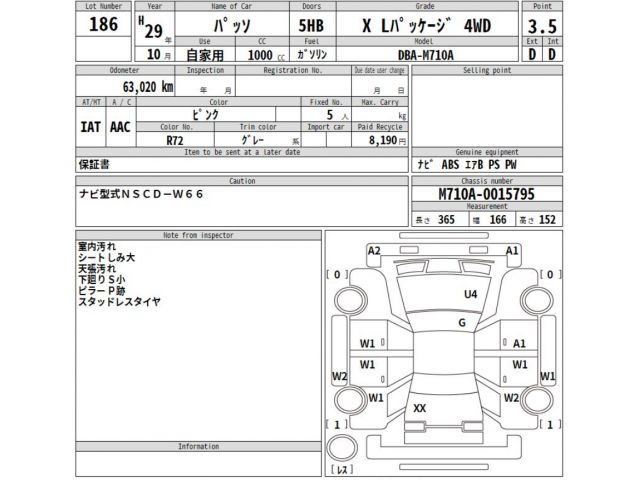The image size is (640, 480).
Task: Click the Information section header
Action: pyautogui.click(x=198, y=447)
